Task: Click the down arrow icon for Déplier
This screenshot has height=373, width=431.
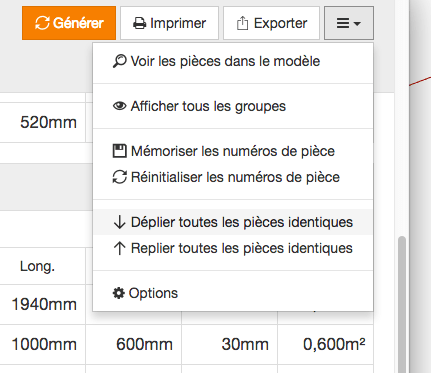Action: tap(119, 222)
